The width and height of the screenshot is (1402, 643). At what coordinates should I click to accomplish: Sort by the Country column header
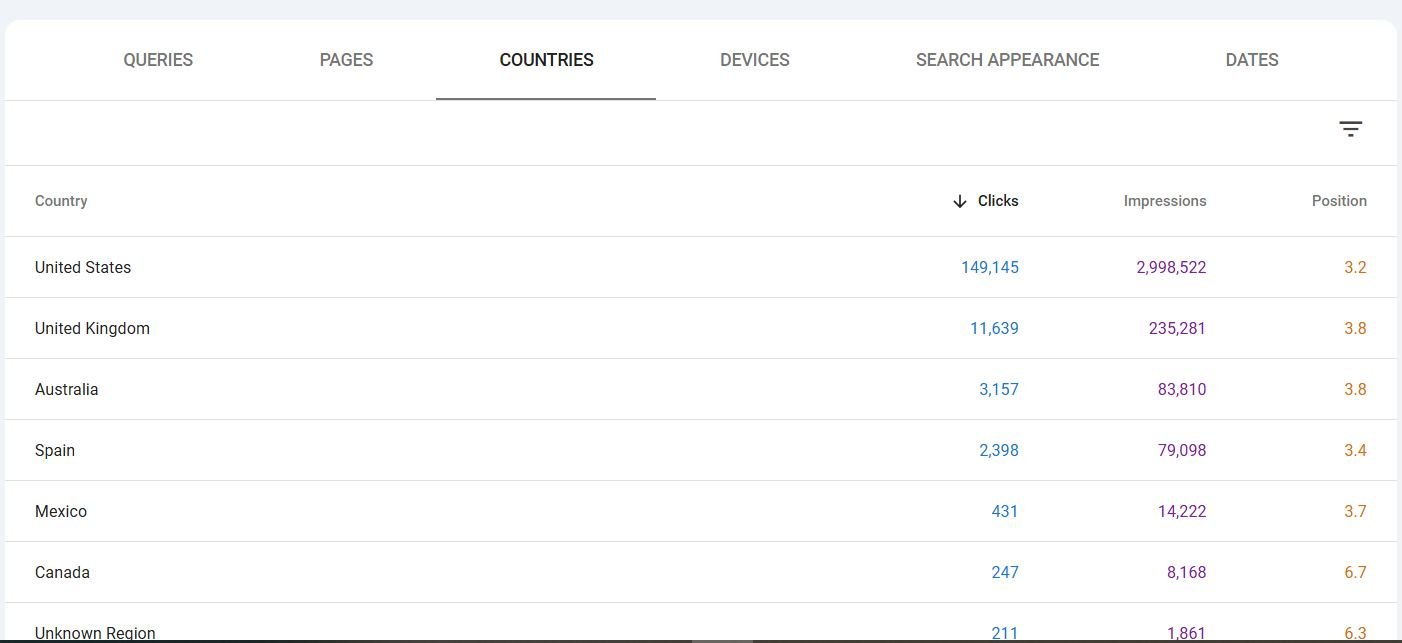pos(61,201)
